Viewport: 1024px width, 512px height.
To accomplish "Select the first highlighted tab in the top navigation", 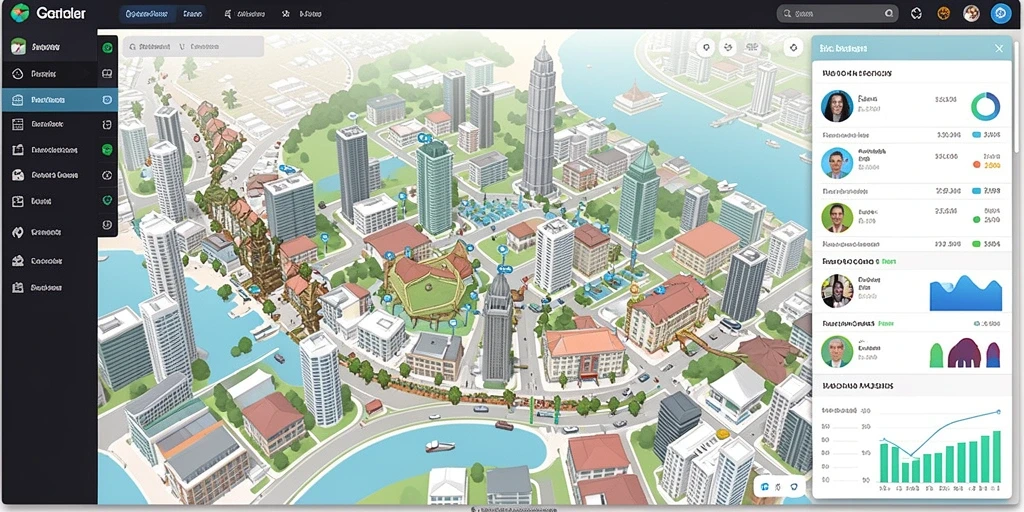I will point(148,13).
